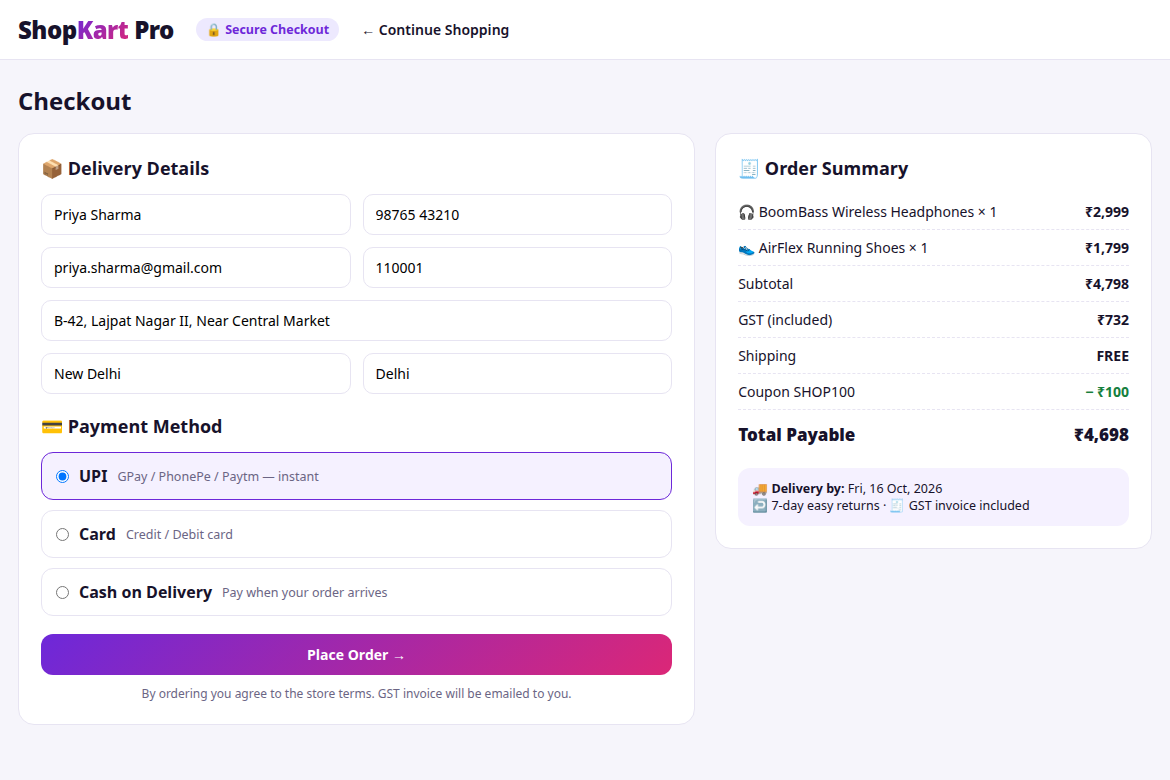Click the 7-day easy returns text
The image size is (1170, 780).
(x=825, y=506)
